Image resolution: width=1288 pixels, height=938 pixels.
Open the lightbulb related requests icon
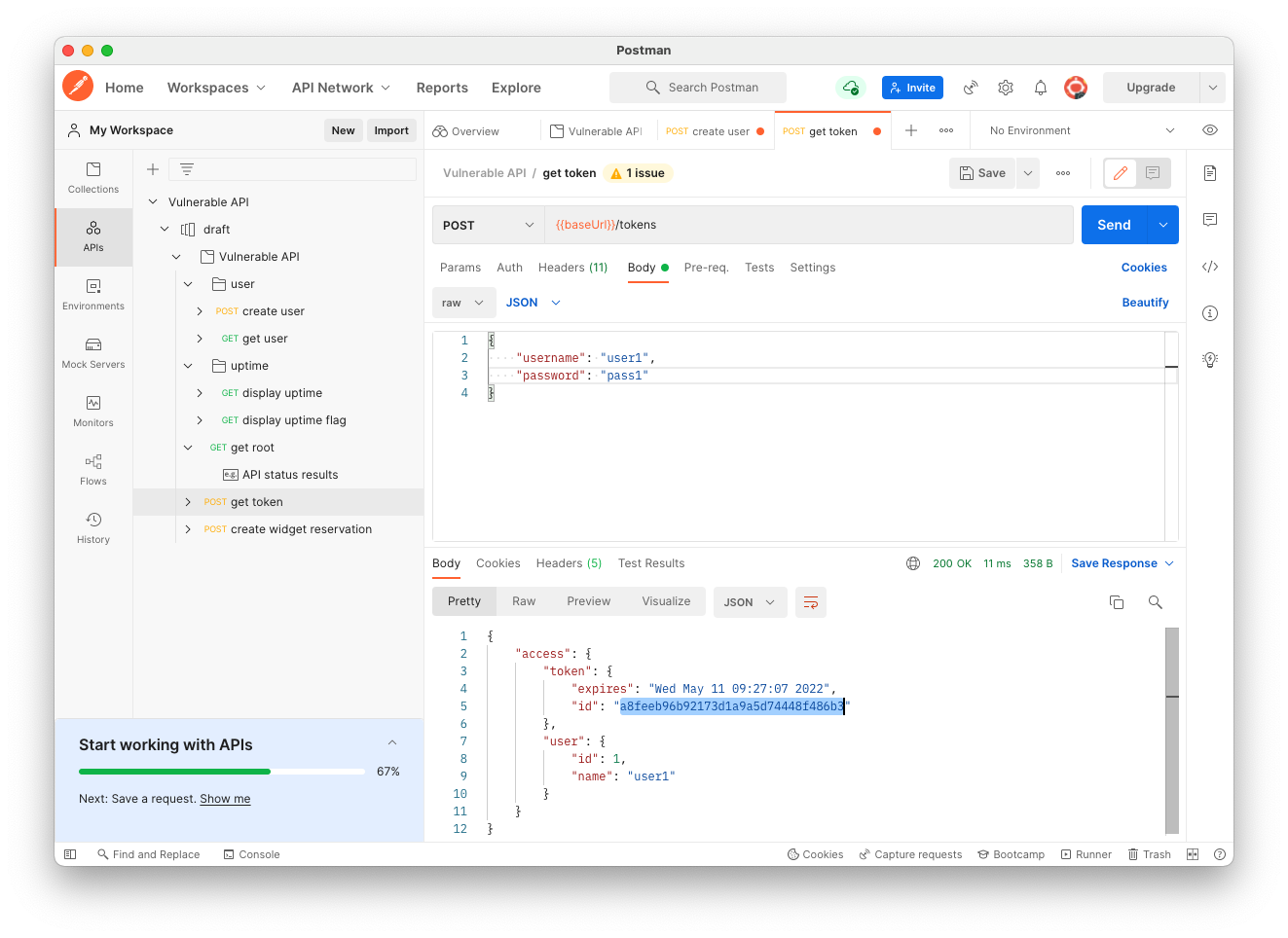pyautogui.click(x=1210, y=360)
